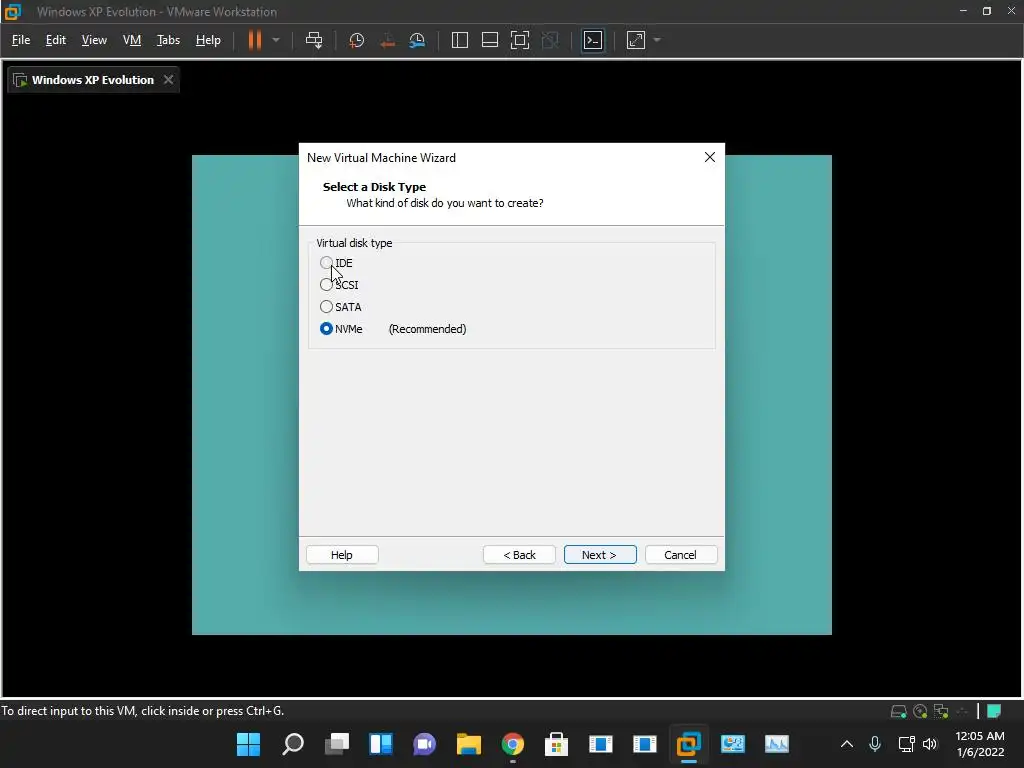Show hidden system tray icons chevron
Image resolution: width=1024 pixels, height=768 pixels.
click(x=846, y=744)
